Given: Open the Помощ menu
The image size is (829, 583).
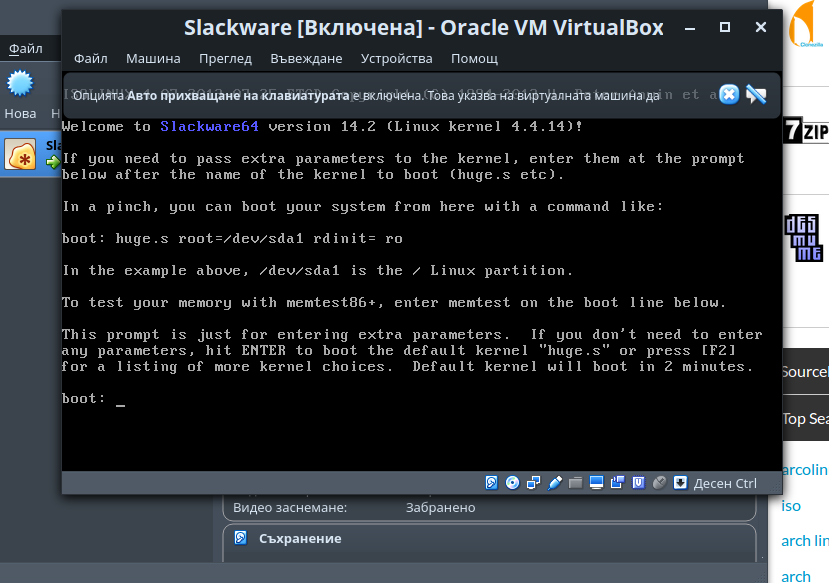Looking at the screenshot, I should (474, 58).
